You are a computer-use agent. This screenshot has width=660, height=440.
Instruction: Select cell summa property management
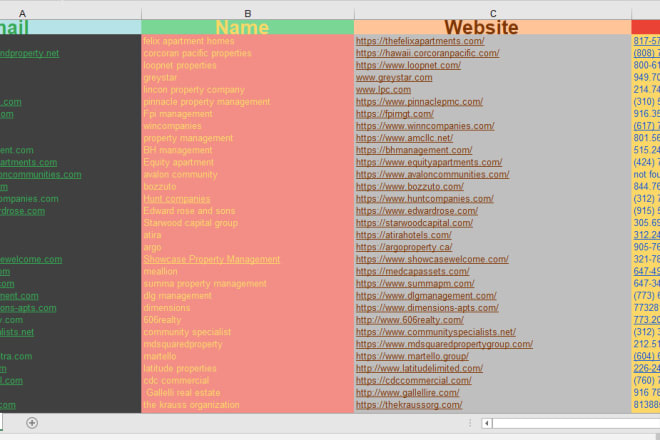(x=248, y=284)
